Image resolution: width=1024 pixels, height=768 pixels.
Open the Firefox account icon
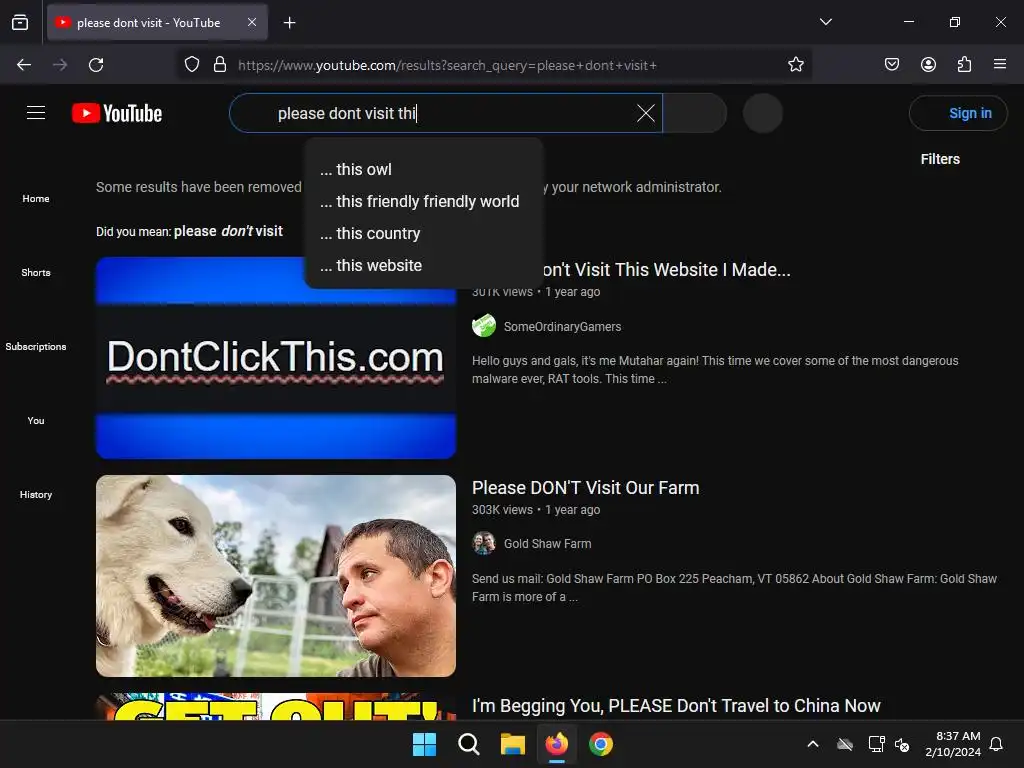pos(928,65)
